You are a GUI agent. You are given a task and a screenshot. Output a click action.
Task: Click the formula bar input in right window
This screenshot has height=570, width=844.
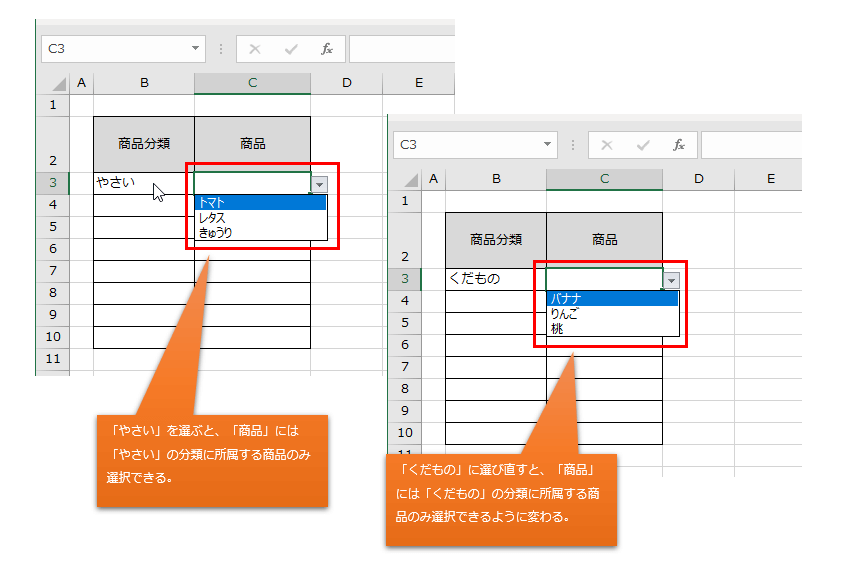click(x=750, y=145)
